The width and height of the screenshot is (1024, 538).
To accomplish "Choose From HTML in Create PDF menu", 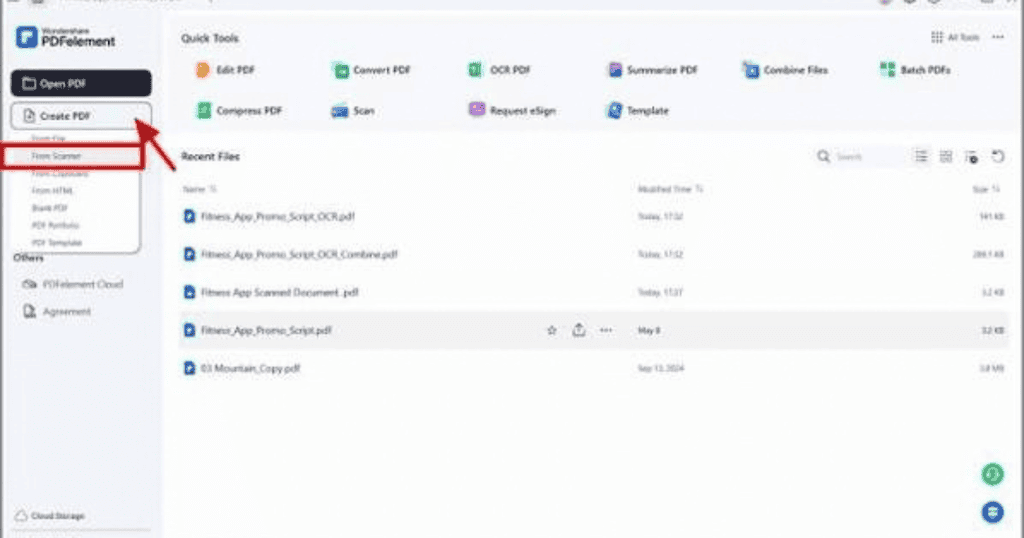I will pos(52,191).
